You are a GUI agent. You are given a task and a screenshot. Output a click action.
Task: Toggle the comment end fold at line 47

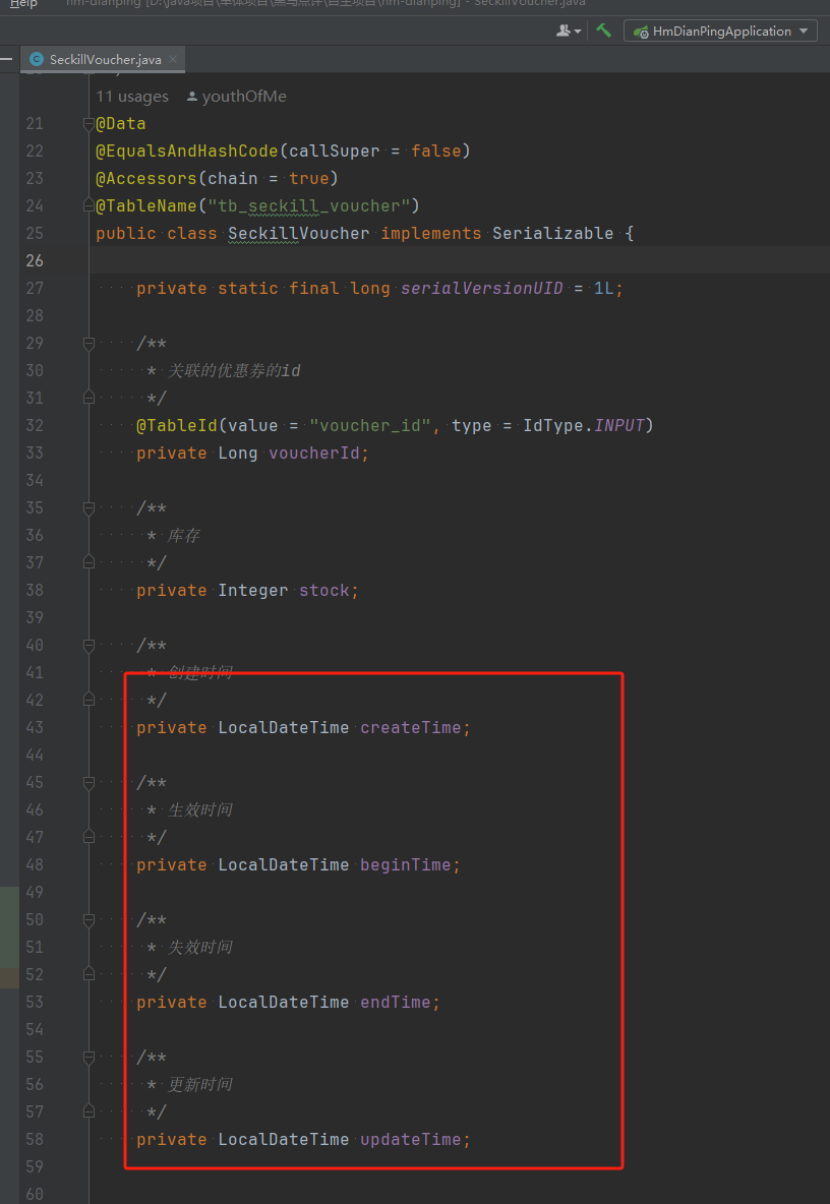click(88, 837)
